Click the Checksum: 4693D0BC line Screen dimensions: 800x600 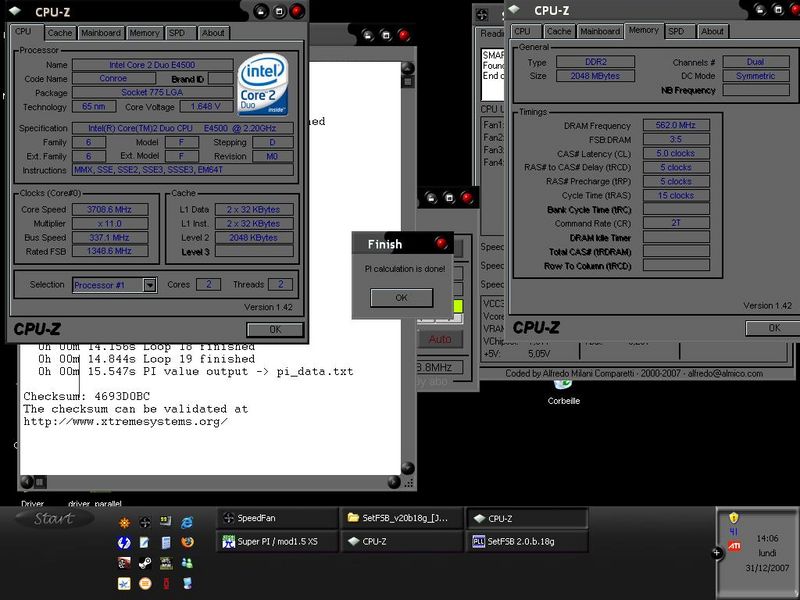click(87, 396)
